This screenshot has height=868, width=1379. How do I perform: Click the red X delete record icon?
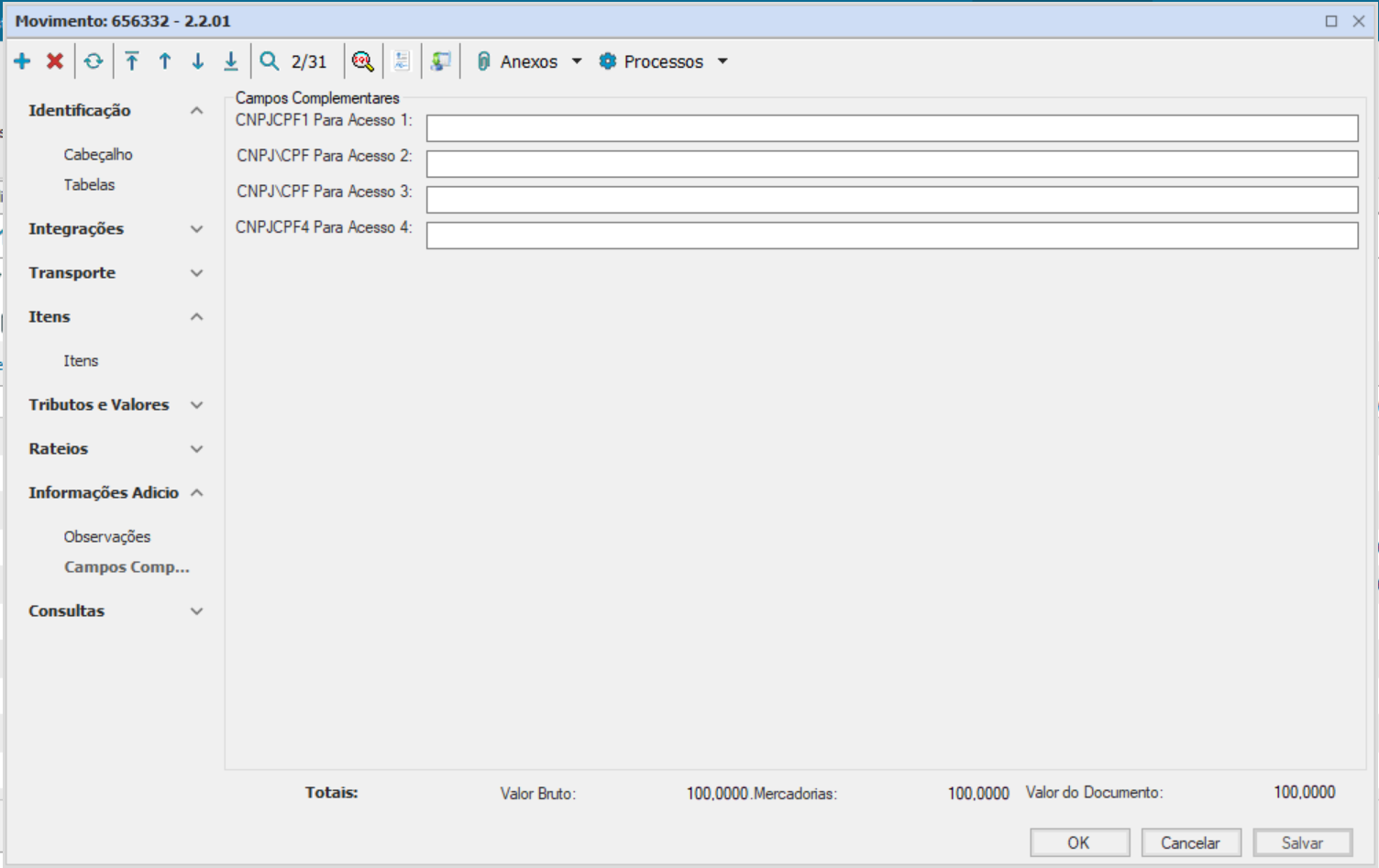(55, 61)
